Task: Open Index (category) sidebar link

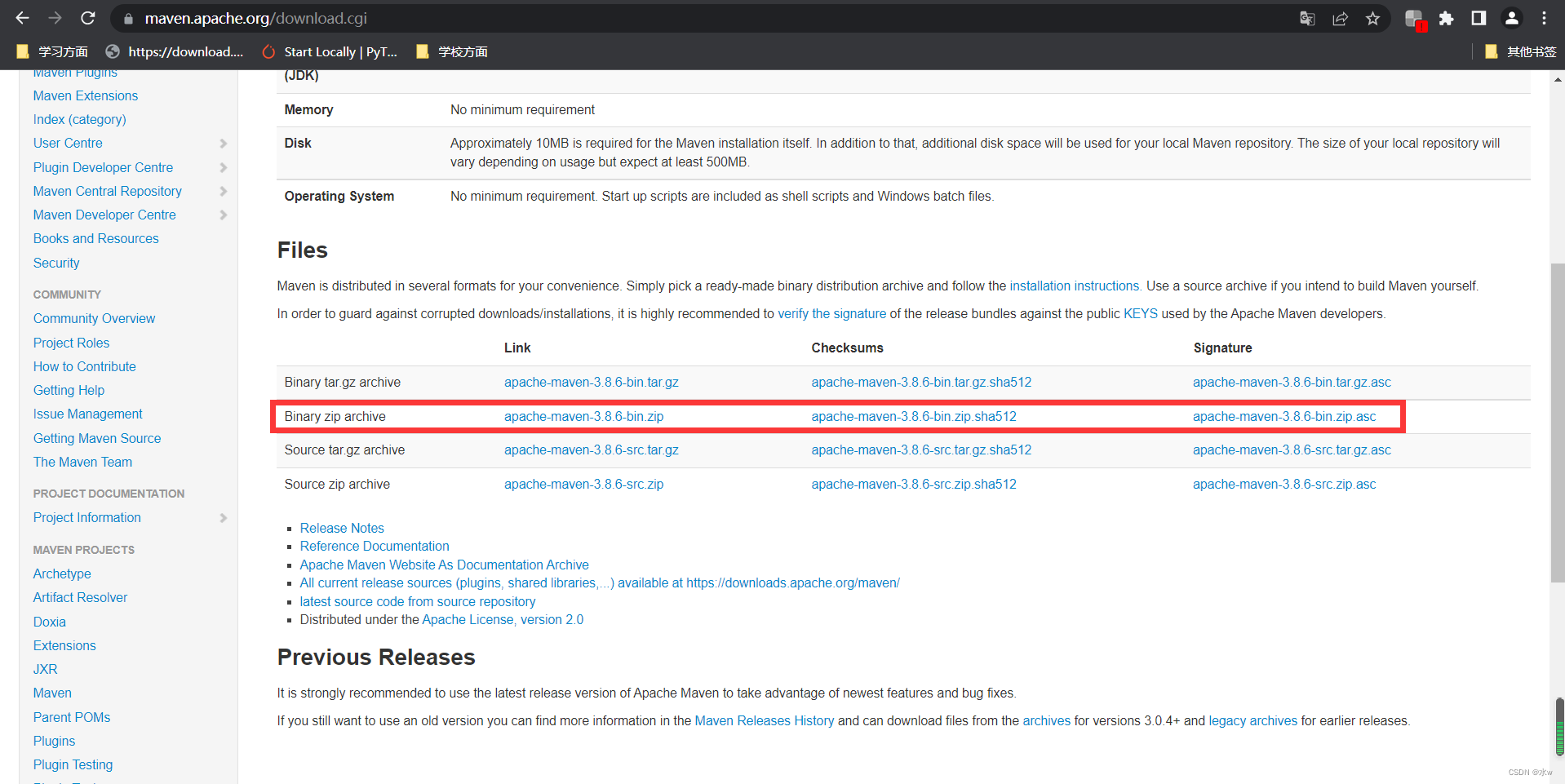Action: point(79,119)
